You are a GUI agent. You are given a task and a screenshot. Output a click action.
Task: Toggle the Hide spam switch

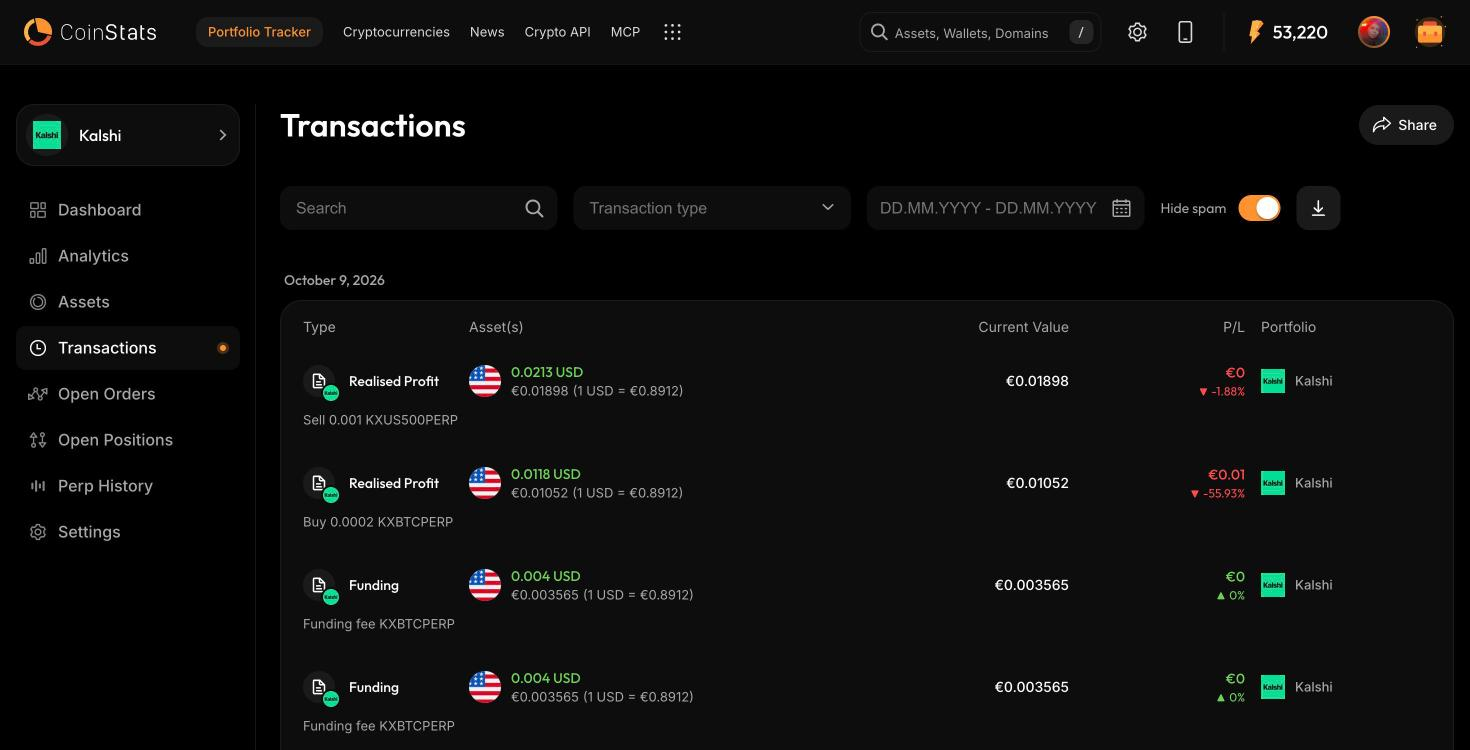(x=1259, y=208)
